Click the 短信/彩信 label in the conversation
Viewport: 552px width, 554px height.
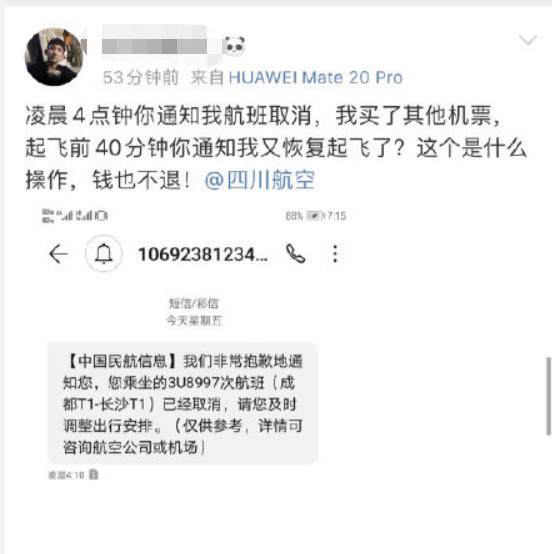coord(194,303)
